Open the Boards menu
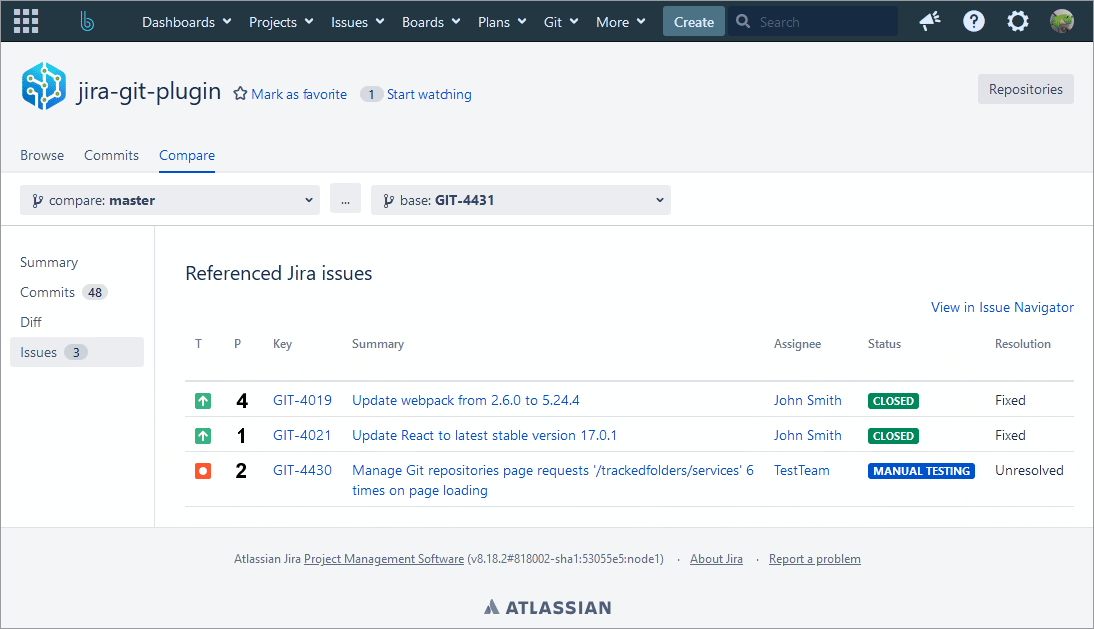Image resolution: width=1094 pixels, height=629 pixels. click(430, 22)
